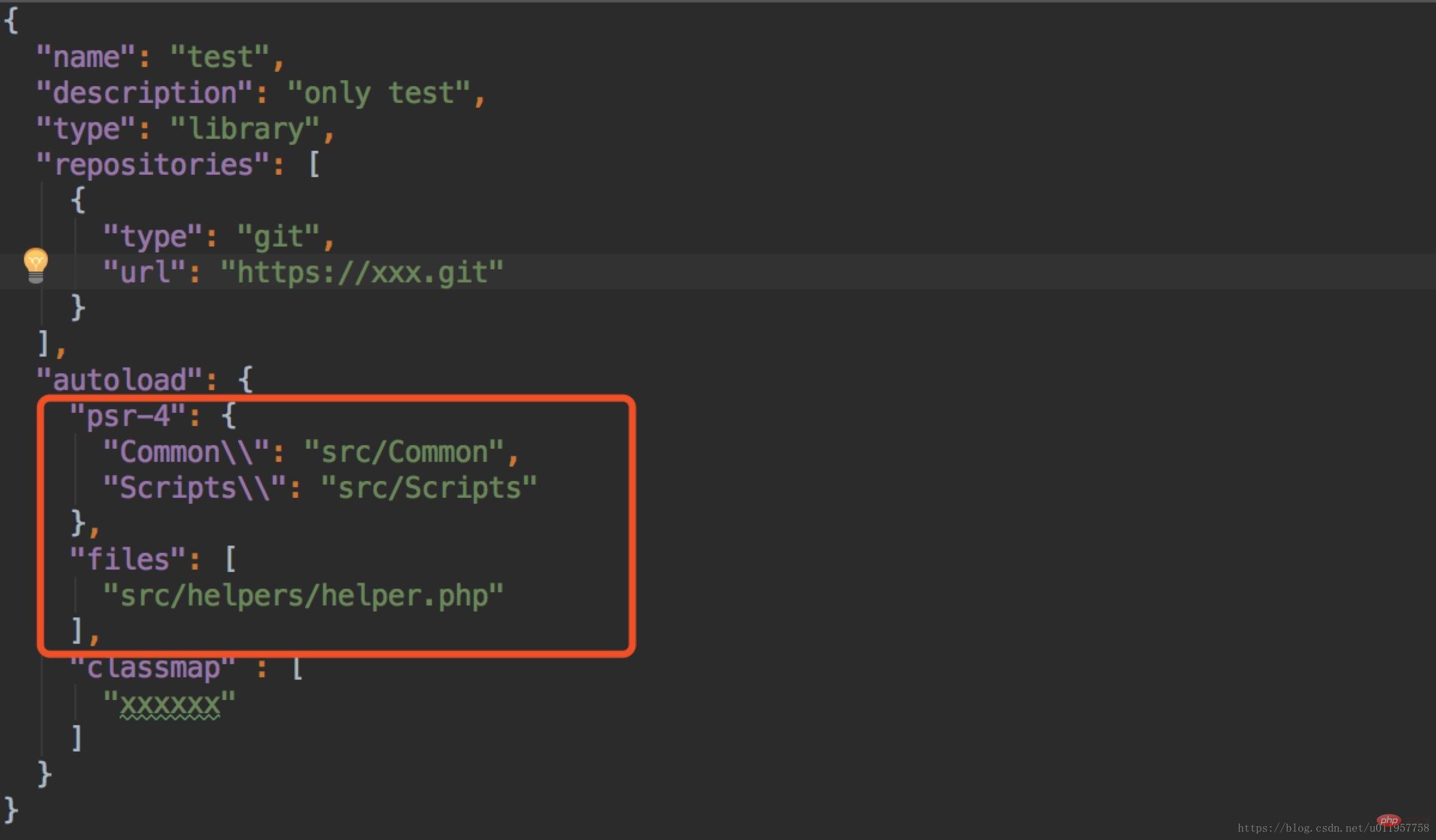Collapse the "psr-4" block at its brace
This screenshot has height=840, width=1436.
pos(229,416)
